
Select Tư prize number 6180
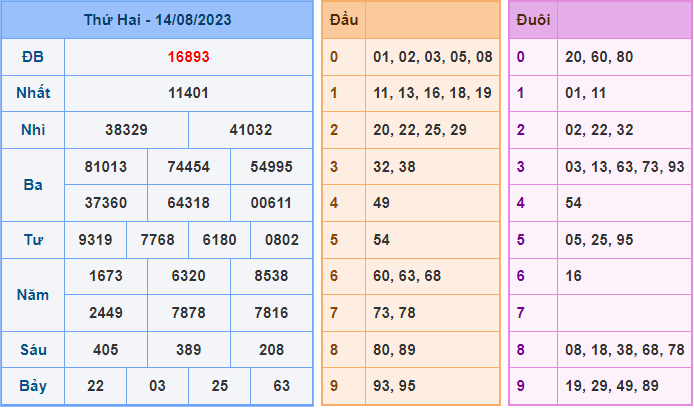[220, 240]
